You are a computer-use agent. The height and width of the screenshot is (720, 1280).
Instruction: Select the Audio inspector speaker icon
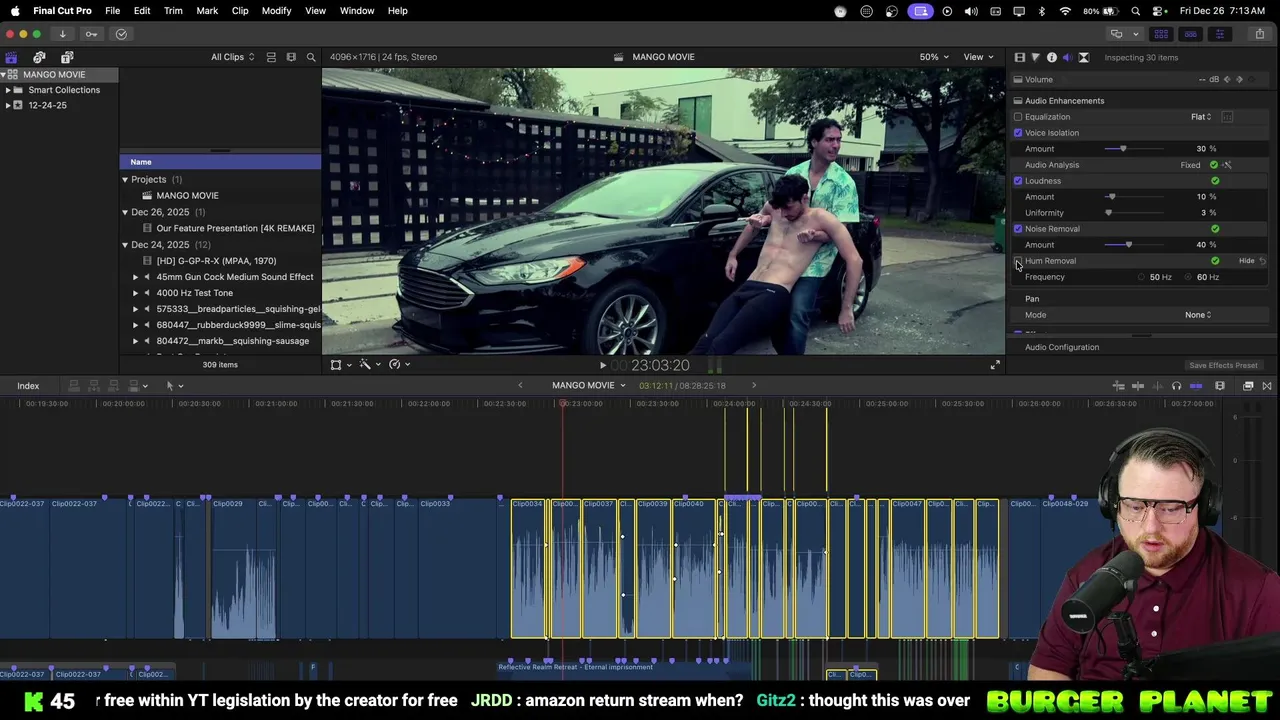click(1067, 57)
